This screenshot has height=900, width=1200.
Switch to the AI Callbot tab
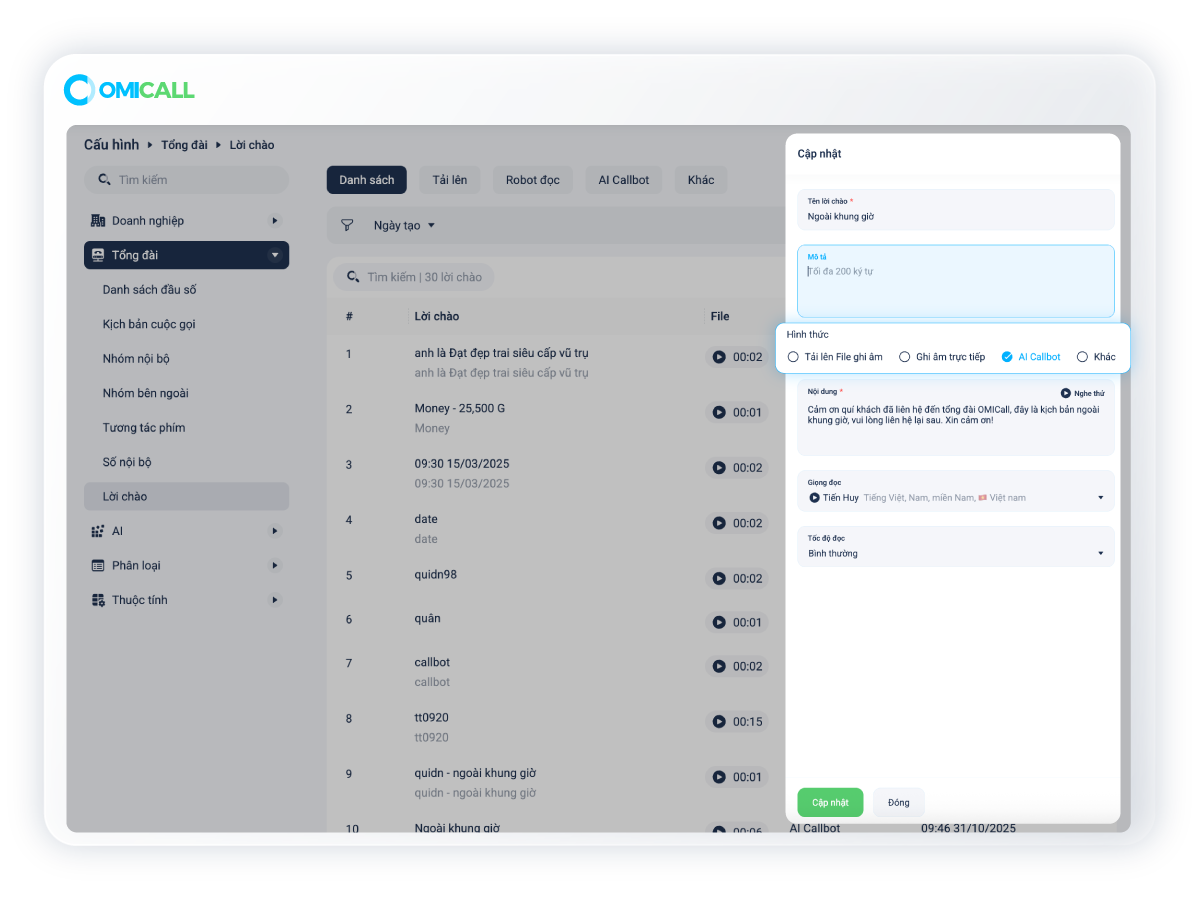click(x=624, y=180)
